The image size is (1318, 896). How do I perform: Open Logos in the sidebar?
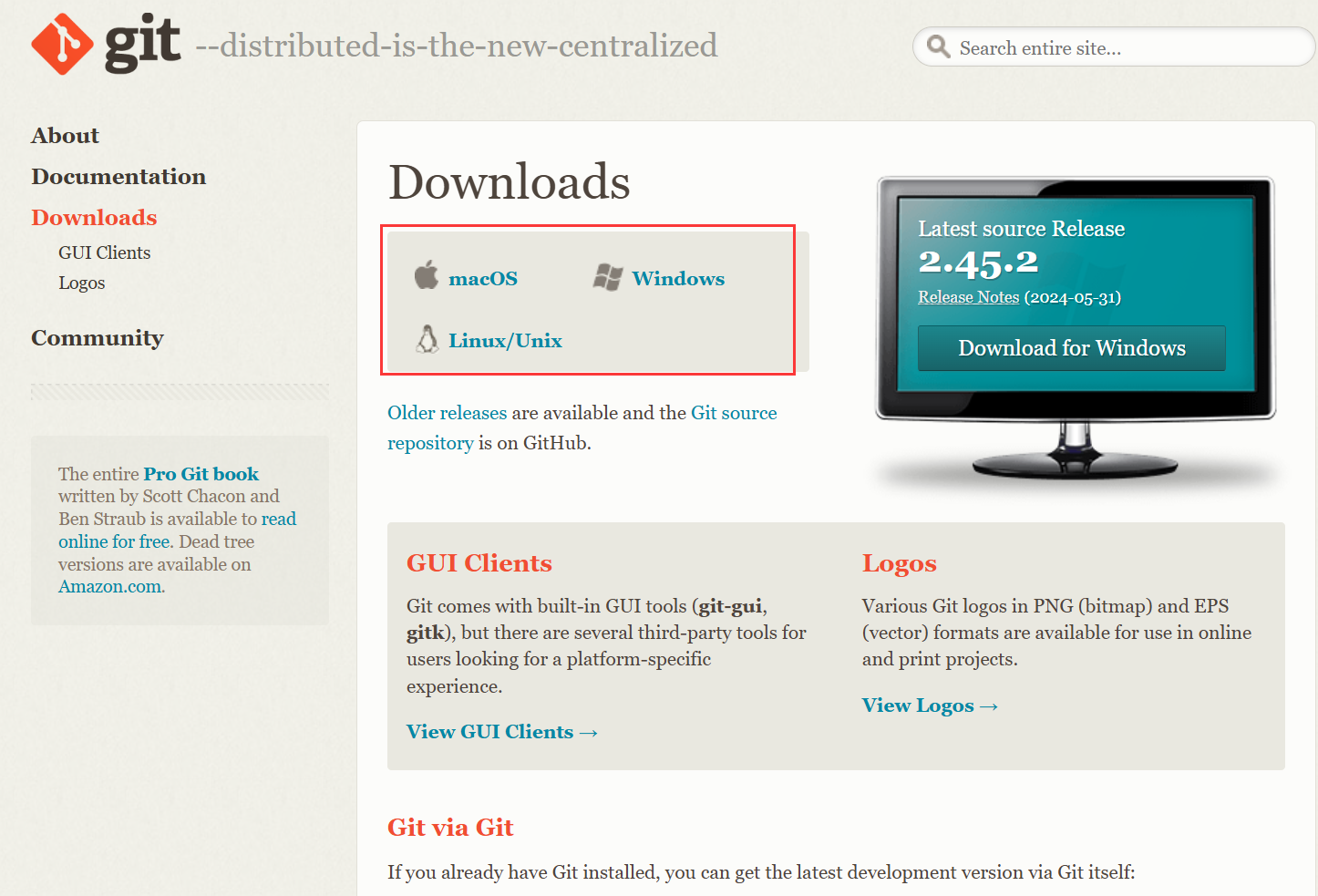coord(82,283)
